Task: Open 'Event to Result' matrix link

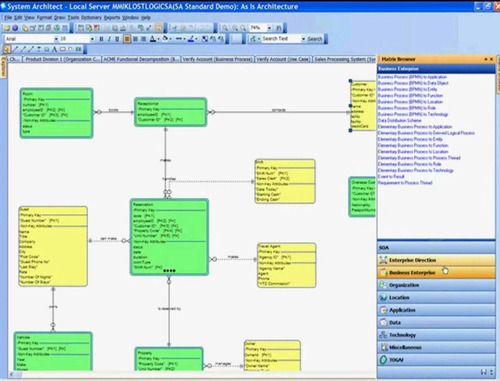Action: tap(391, 176)
